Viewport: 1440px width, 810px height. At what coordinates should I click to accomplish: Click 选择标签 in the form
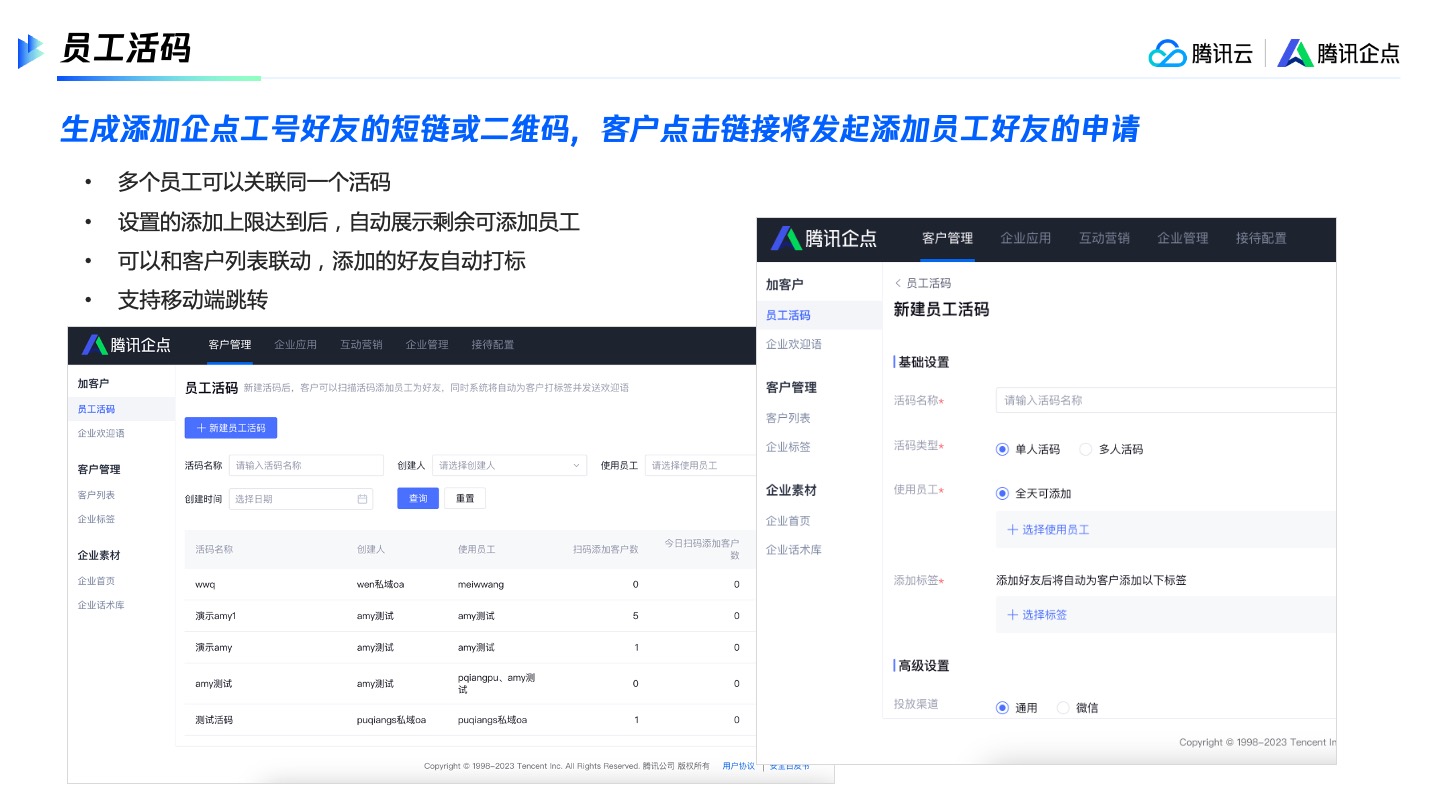click(1037, 615)
